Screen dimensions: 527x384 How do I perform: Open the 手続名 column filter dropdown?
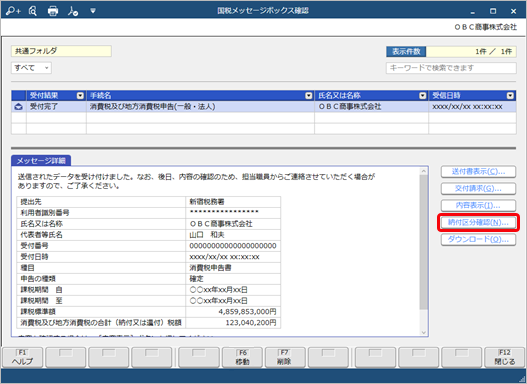(x=309, y=96)
